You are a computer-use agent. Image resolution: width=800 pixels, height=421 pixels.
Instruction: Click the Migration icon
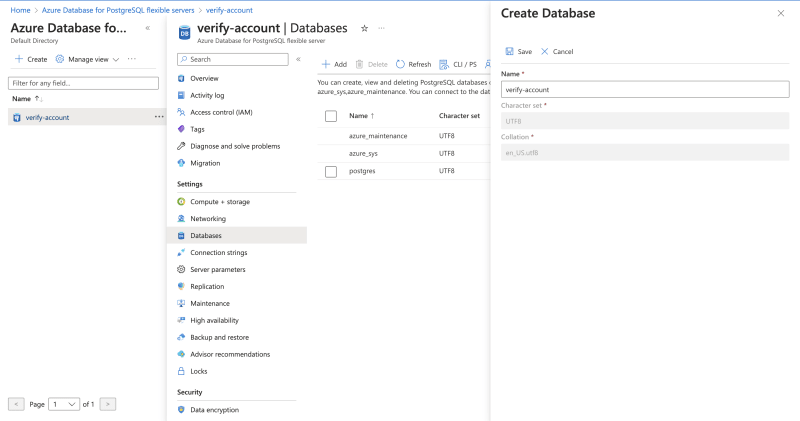point(181,163)
